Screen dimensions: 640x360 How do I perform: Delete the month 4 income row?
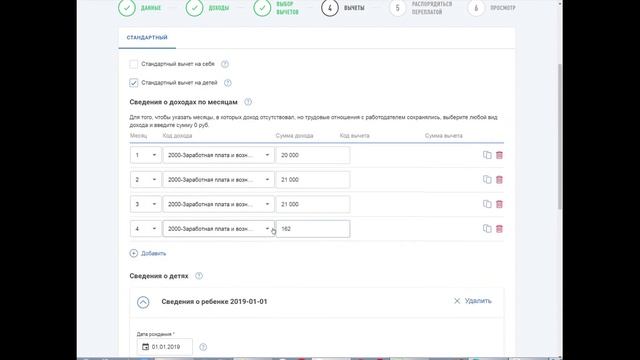(499, 229)
